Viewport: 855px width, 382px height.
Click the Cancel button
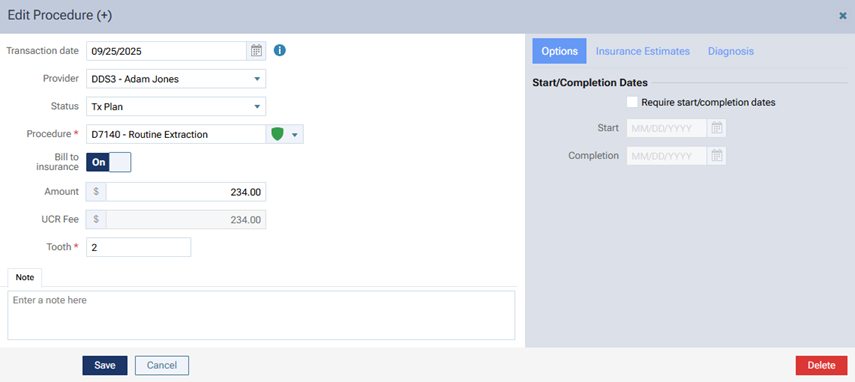point(162,366)
